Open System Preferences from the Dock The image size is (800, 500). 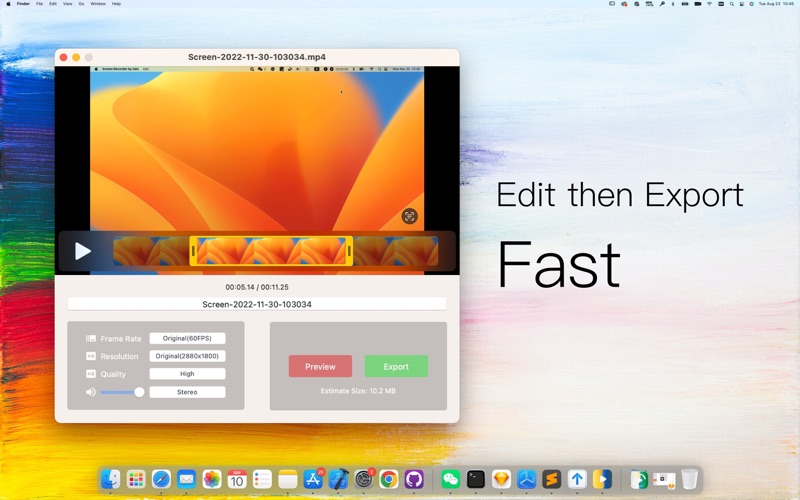[363, 480]
